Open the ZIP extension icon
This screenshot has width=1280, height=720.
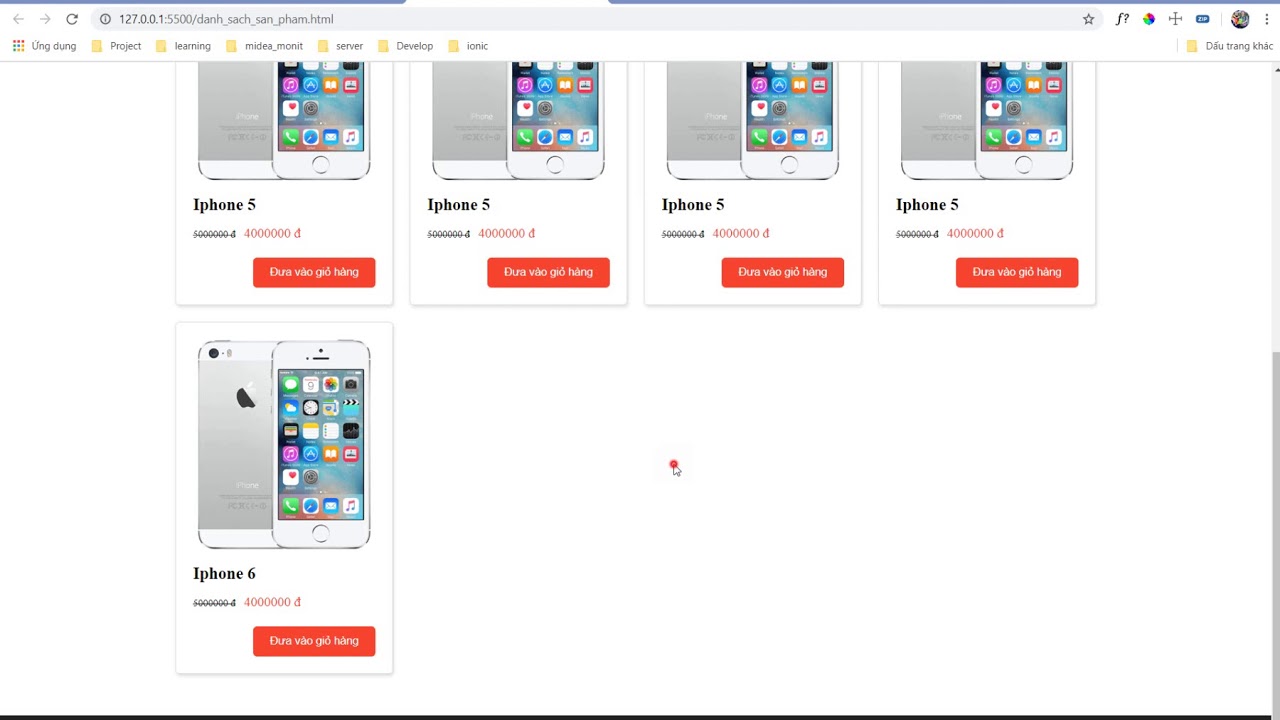coord(1203,19)
